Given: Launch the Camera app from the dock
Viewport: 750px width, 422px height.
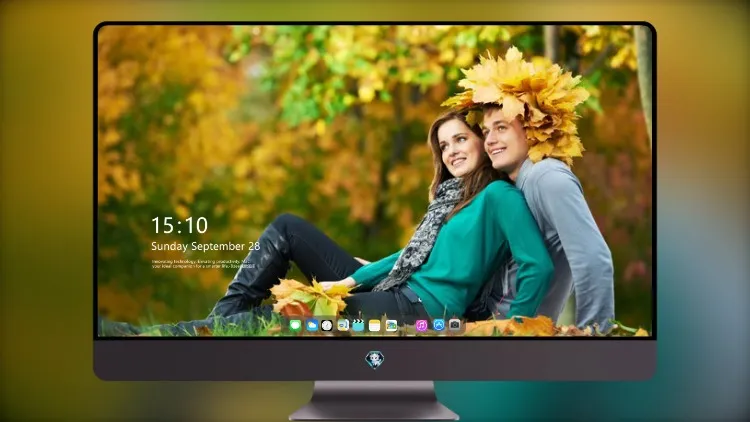Looking at the screenshot, I should tap(455, 325).
